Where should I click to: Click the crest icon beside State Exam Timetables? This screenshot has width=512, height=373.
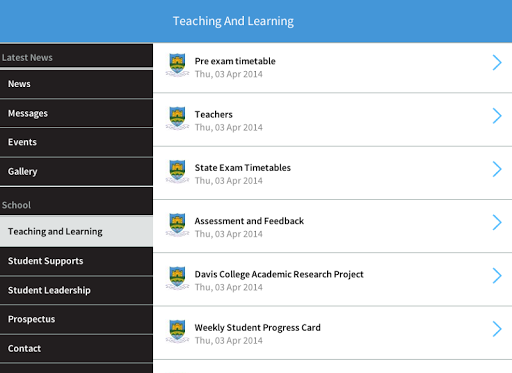click(177, 172)
